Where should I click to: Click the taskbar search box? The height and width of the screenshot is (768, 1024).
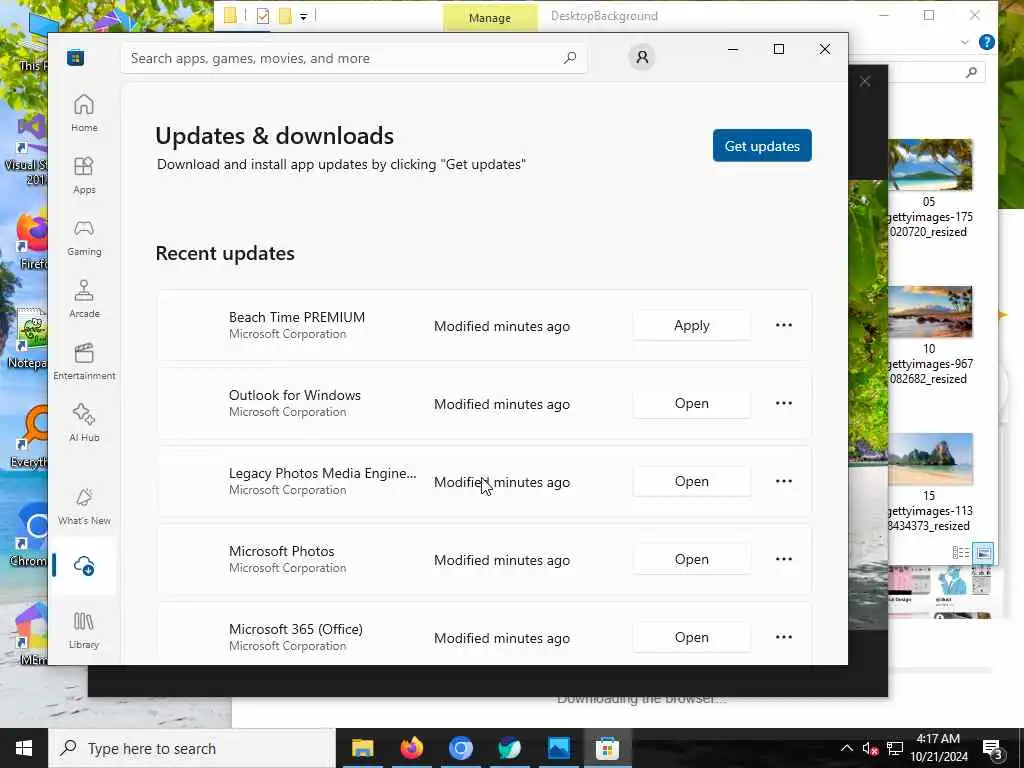pos(191,748)
